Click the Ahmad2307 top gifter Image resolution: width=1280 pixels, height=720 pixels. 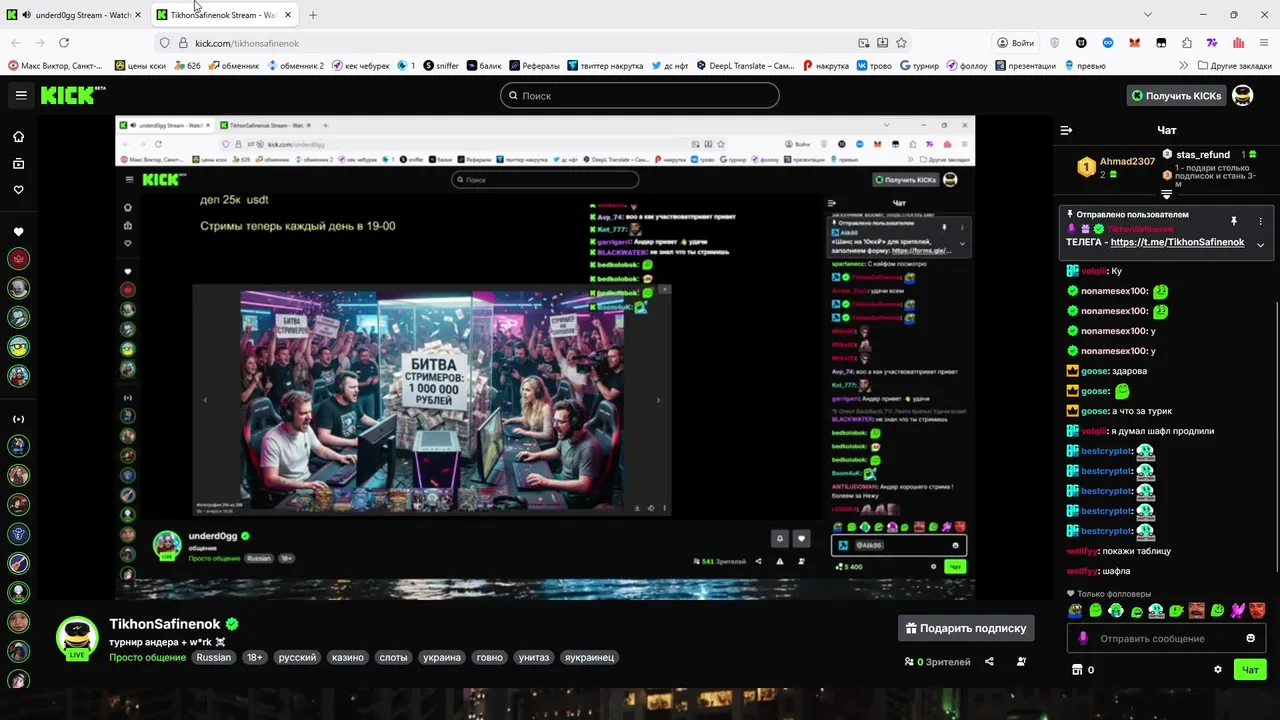pos(1127,161)
